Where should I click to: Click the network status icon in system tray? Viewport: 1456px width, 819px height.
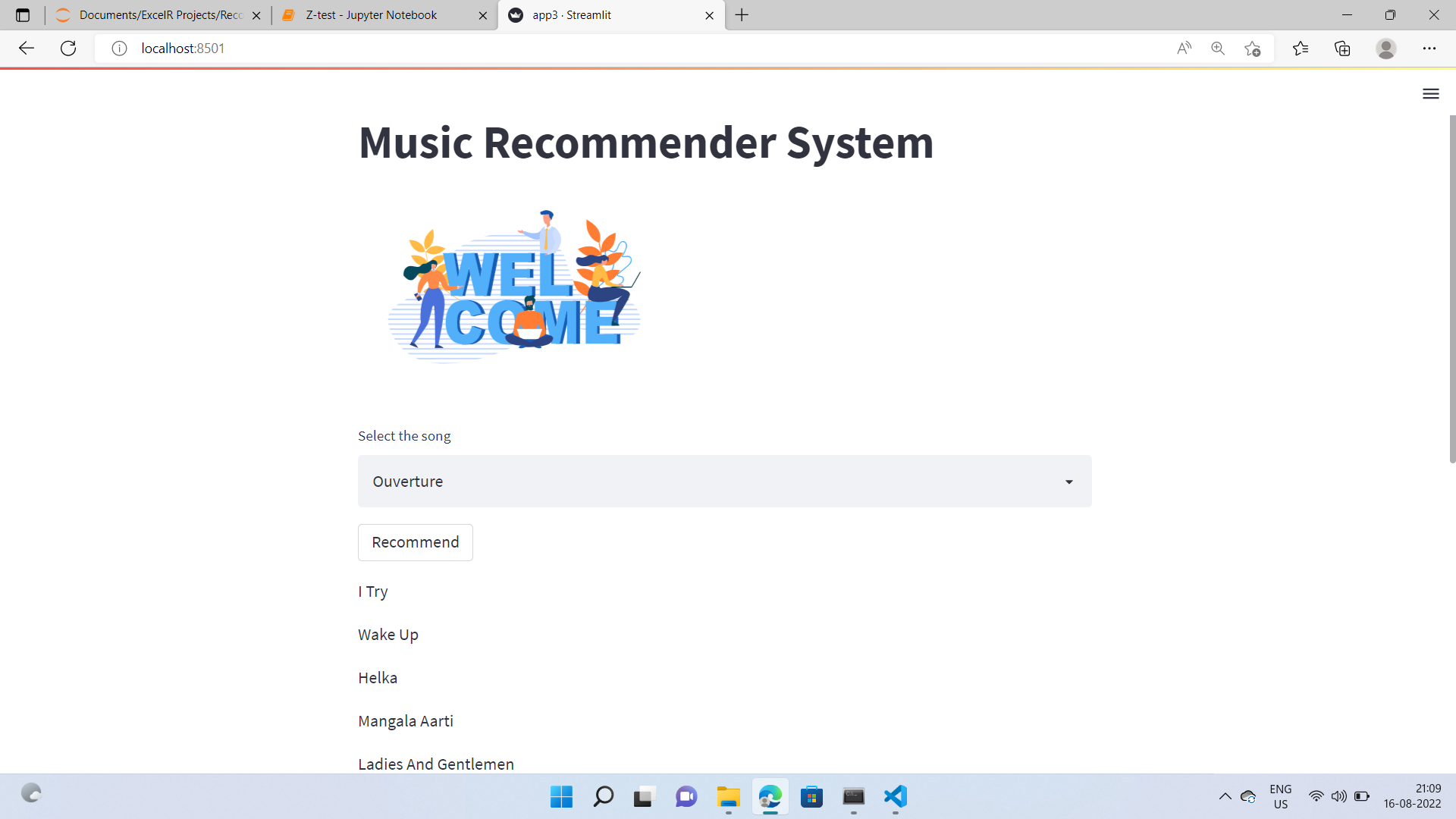pos(1315,796)
